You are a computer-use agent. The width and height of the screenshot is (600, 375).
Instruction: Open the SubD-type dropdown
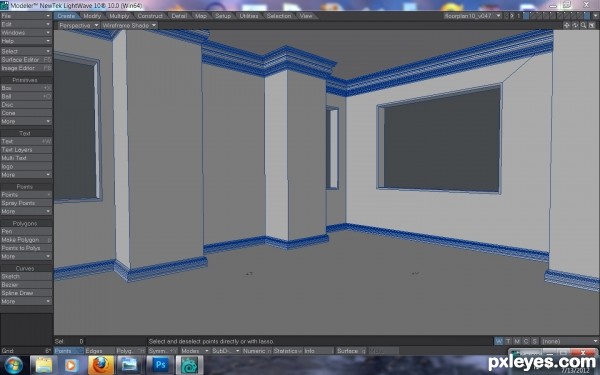226,351
